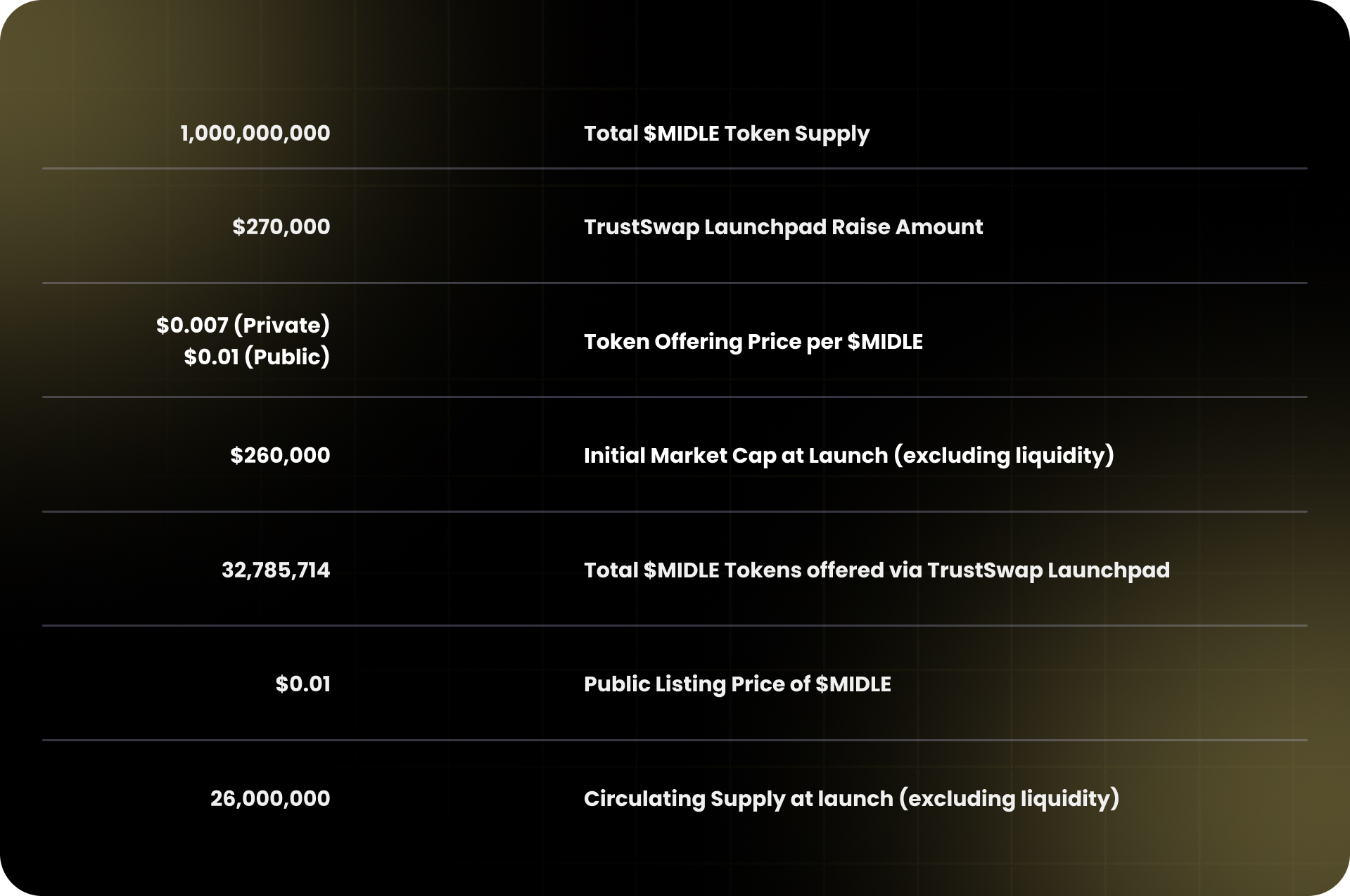Click the divider above Circulating Supply row
Screen dimensions: 1350x896
(x=675, y=740)
